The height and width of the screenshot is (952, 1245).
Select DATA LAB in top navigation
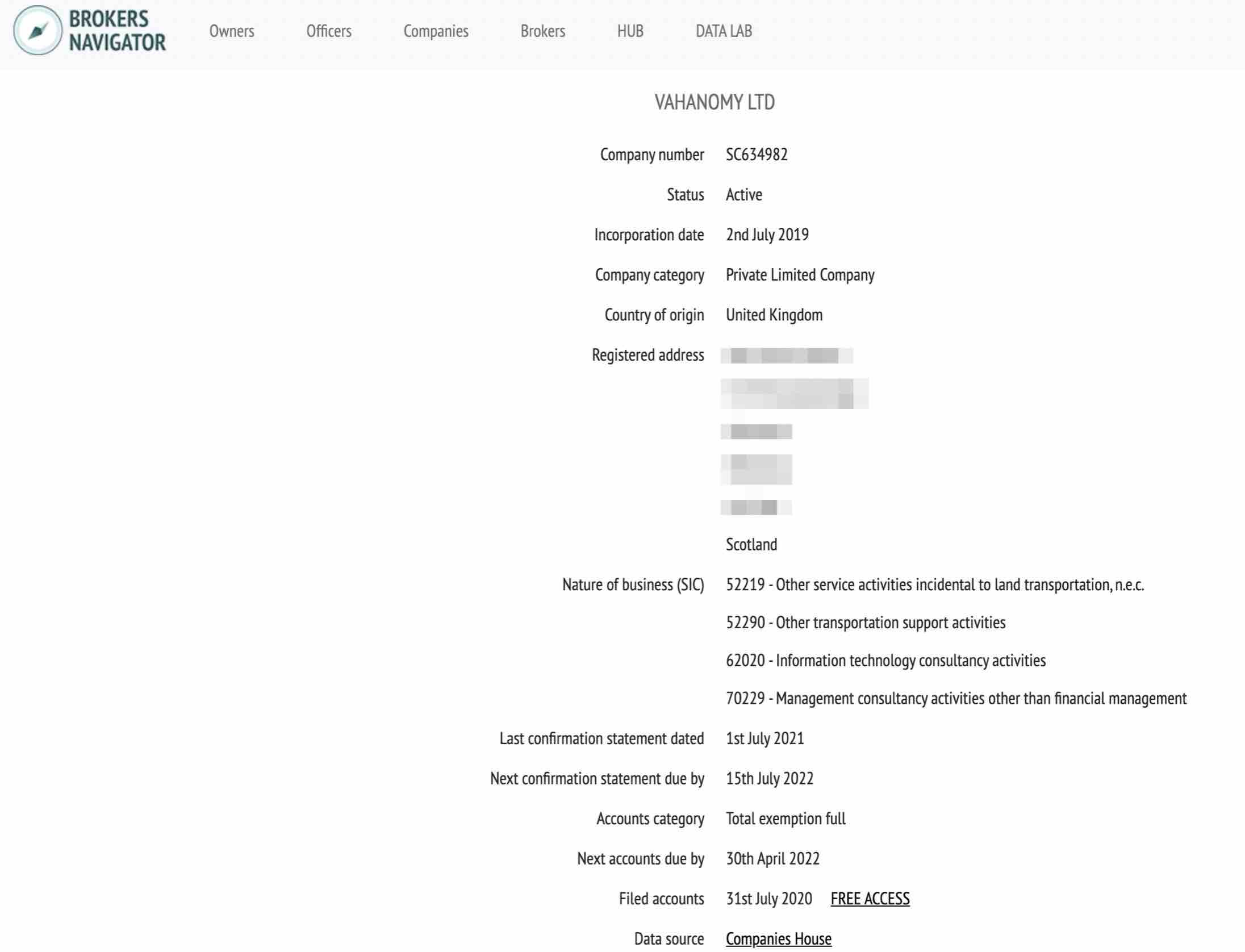pos(724,31)
